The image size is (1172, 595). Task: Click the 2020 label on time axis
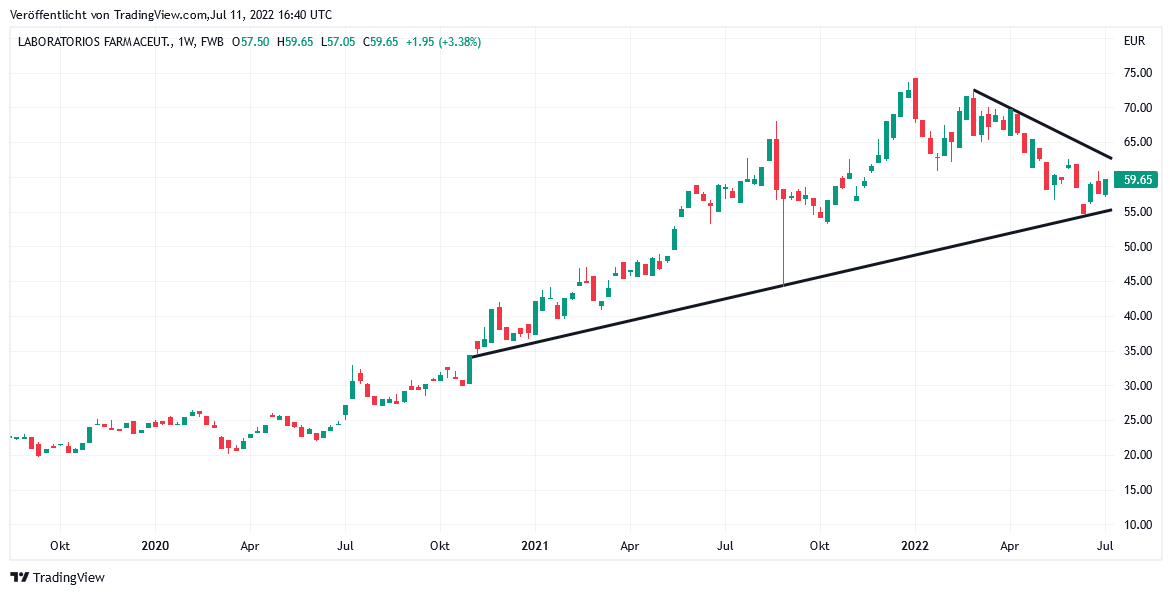point(155,547)
